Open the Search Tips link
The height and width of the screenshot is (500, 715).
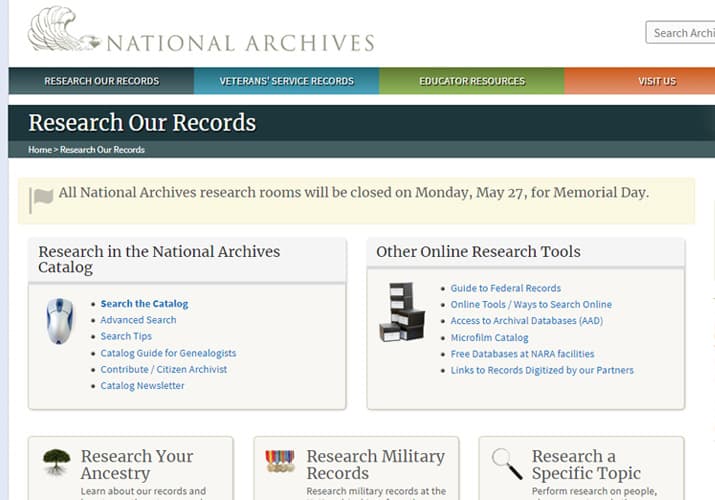[x=126, y=336]
